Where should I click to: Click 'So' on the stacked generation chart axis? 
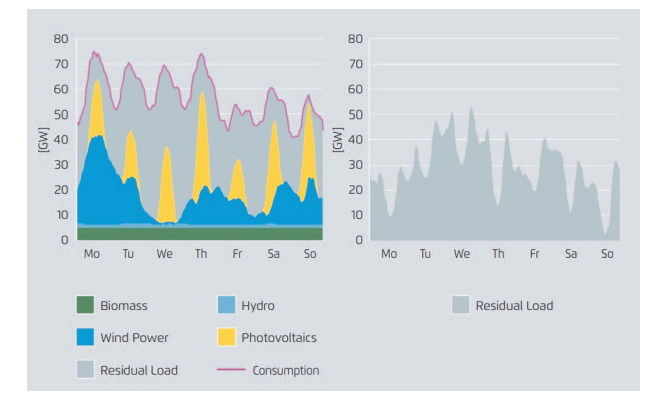(310, 254)
